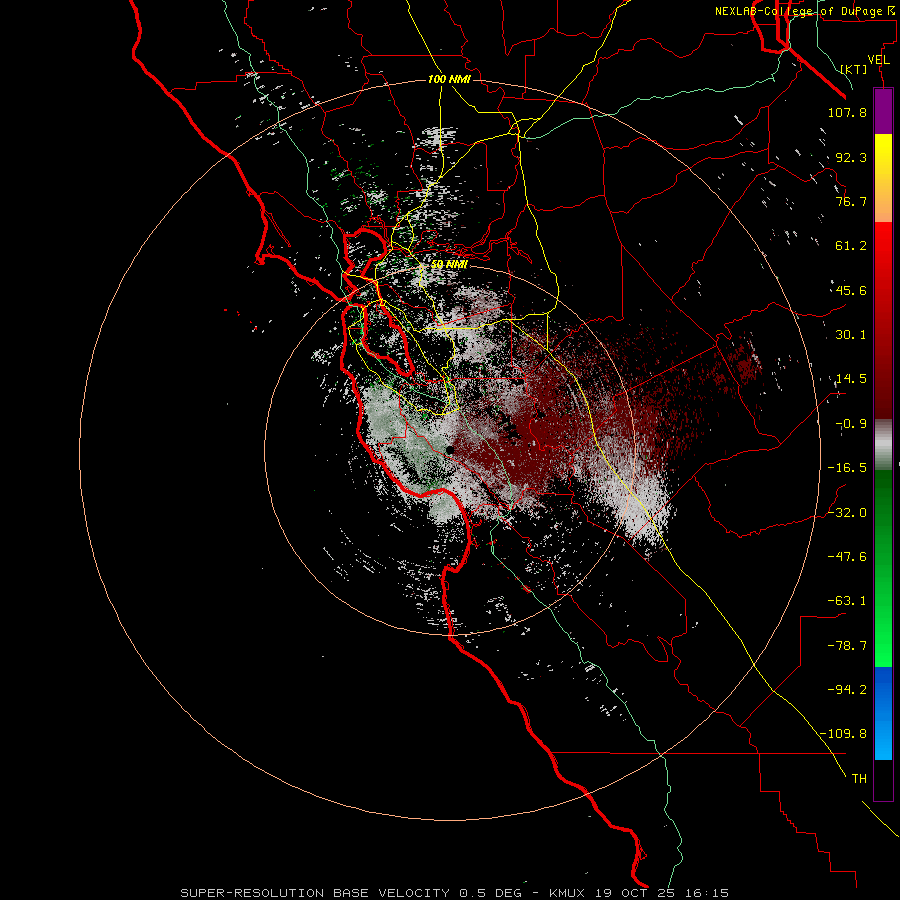
Task: Click the 50 NMI range ring label
Action: pos(449,265)
